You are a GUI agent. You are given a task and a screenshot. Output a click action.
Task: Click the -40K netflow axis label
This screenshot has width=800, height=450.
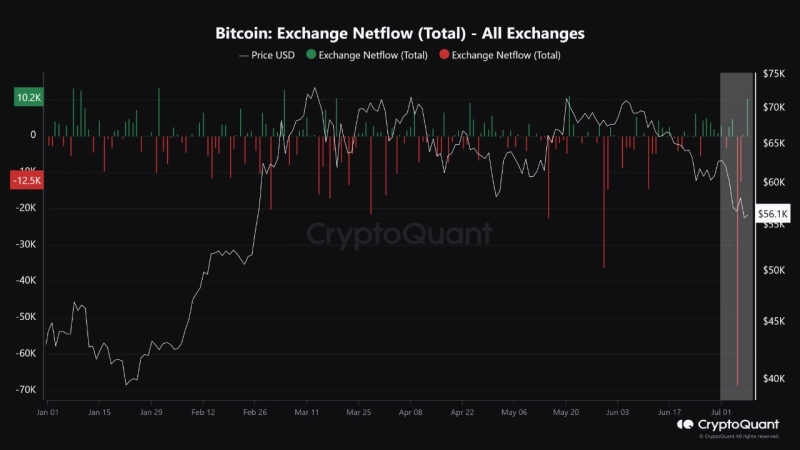[x=25, y=280]
